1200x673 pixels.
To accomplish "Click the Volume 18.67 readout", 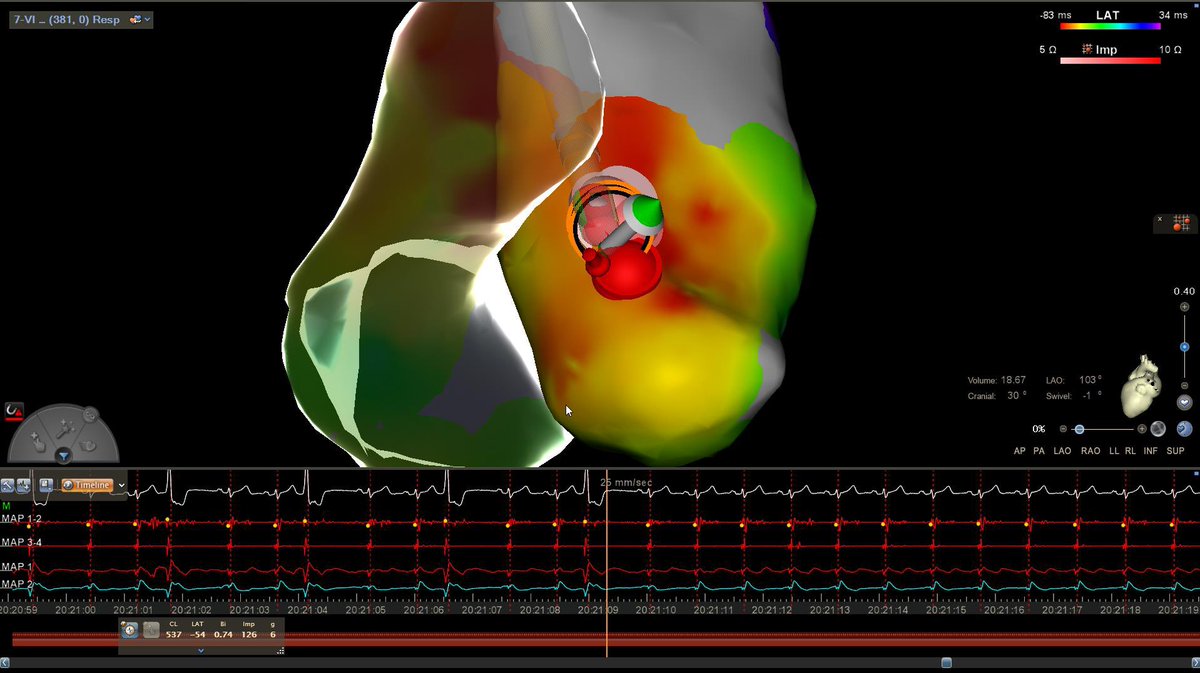I will click(996, 380).
